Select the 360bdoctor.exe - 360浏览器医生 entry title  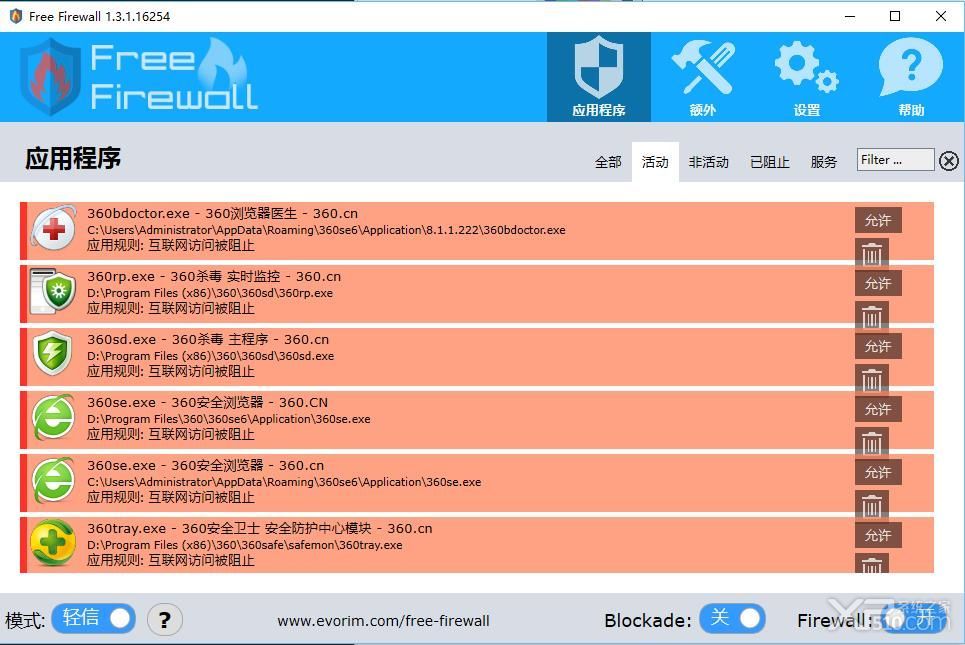click(x=222, y=214)
